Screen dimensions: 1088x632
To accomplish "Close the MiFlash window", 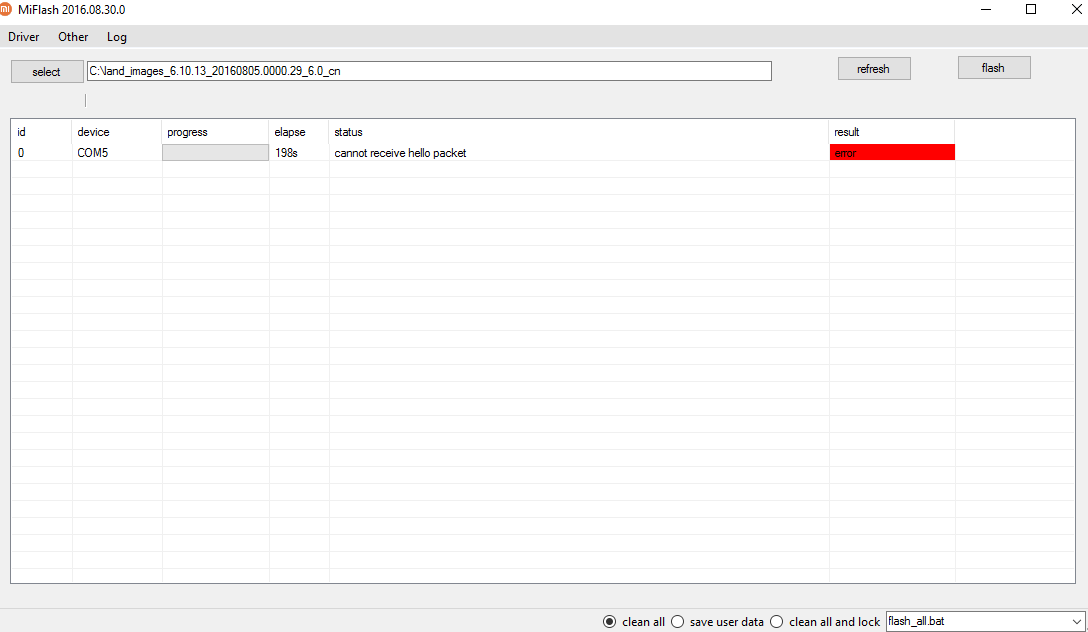I will pyautogui.click(x=1076, y=9).
